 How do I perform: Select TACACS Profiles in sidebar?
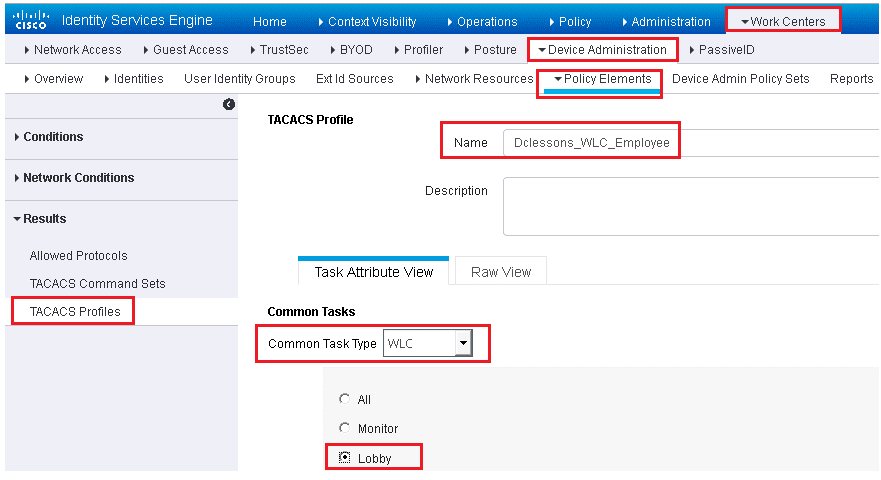click(75, 312)
